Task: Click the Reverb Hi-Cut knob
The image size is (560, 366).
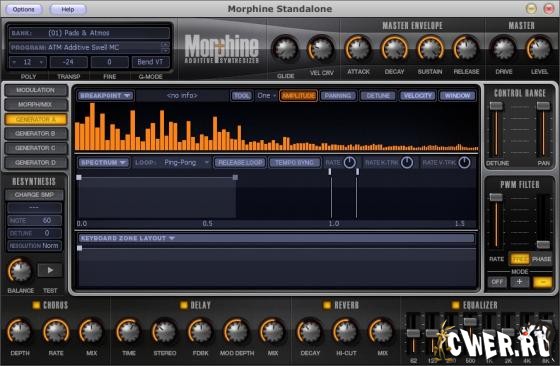Action: tap(346, 331)
